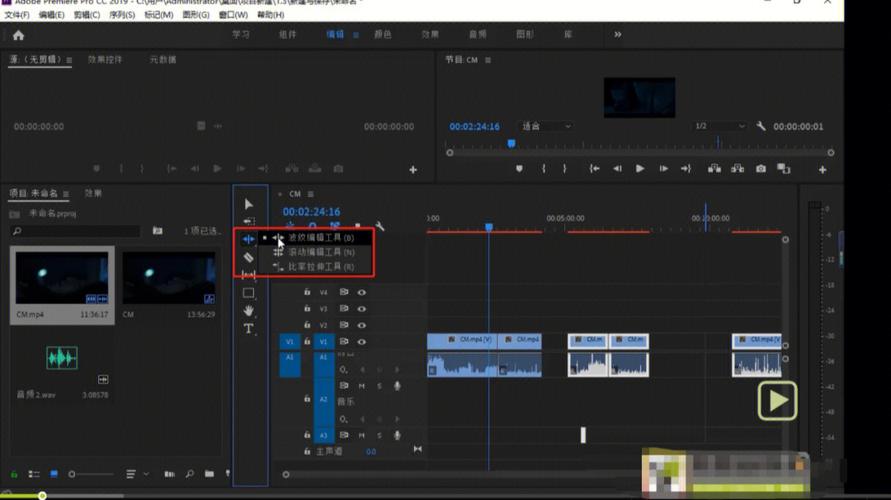The image size is (891, 500).
Task: Click Mark Out in Program monitor
Action: coord(564,169)
